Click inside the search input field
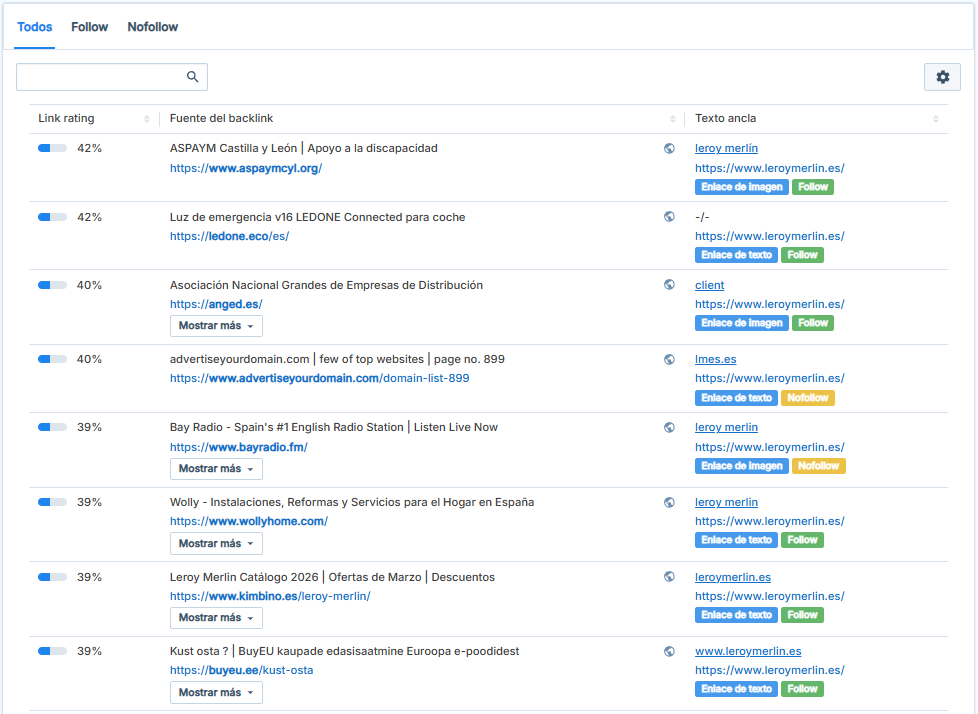Viewport: 978px width, 714px height. tap(100, 76)
